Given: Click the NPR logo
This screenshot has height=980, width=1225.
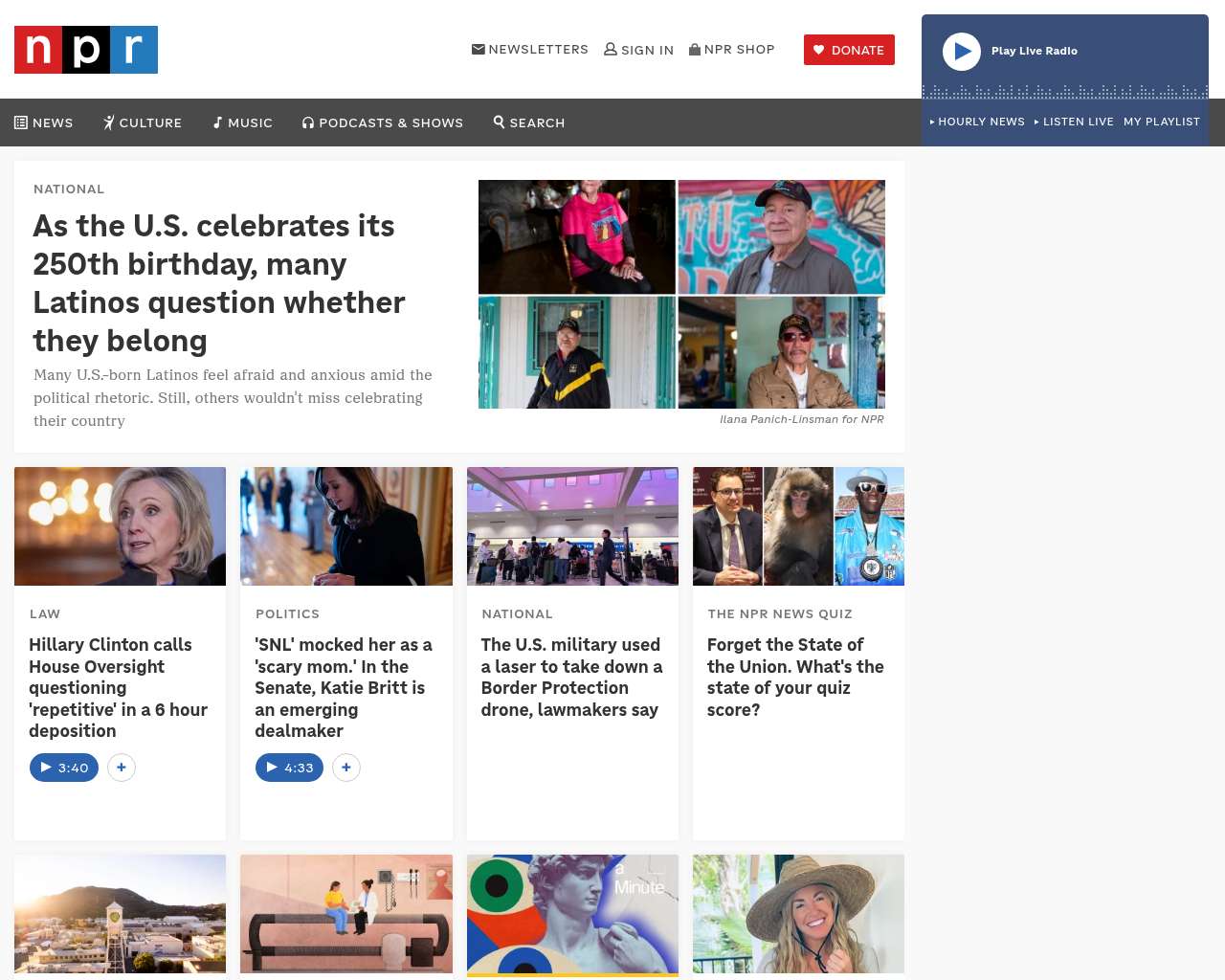Looking at the screenshot, I should click(86, 50).
